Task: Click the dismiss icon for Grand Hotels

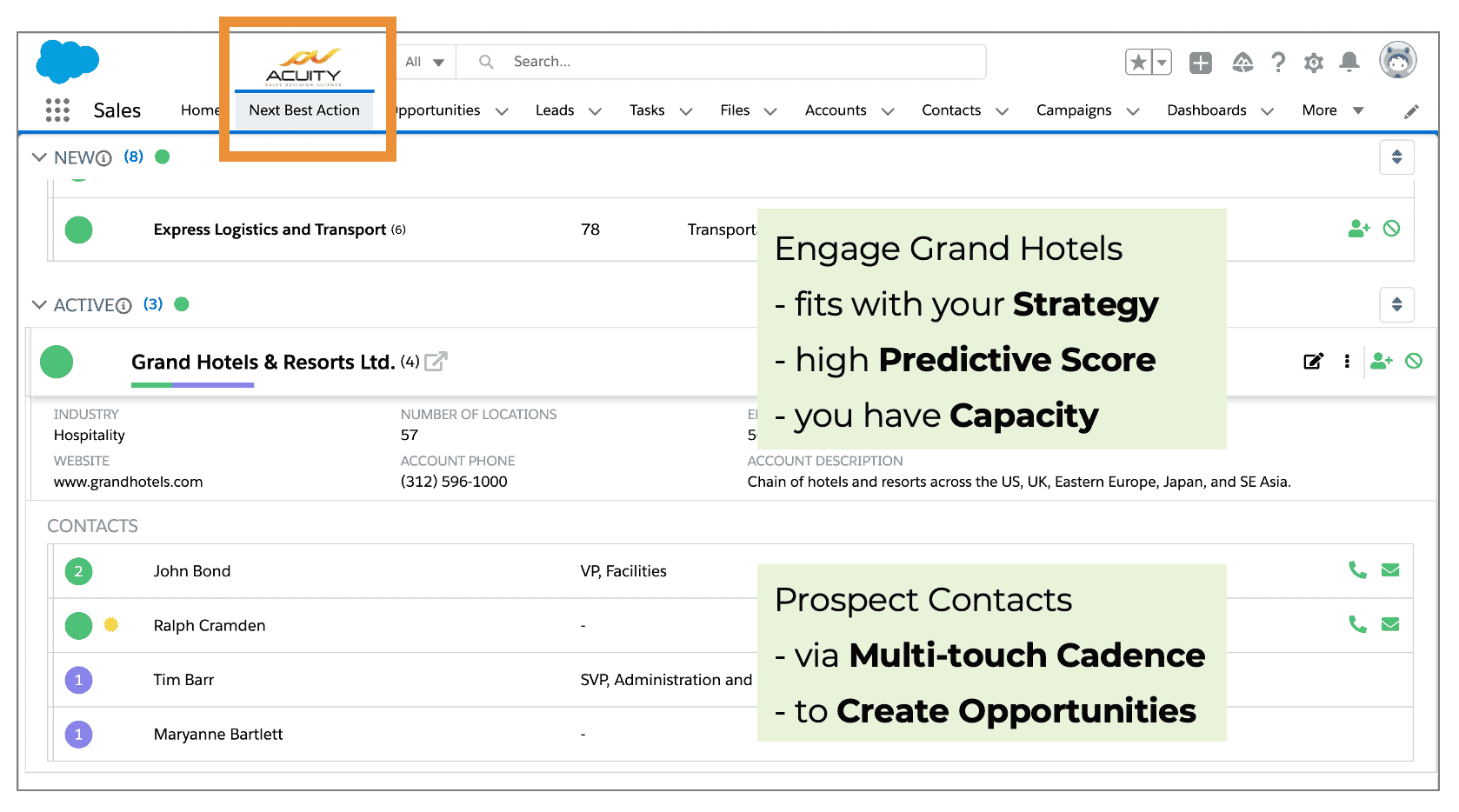Action: (x=1414, y=361)
